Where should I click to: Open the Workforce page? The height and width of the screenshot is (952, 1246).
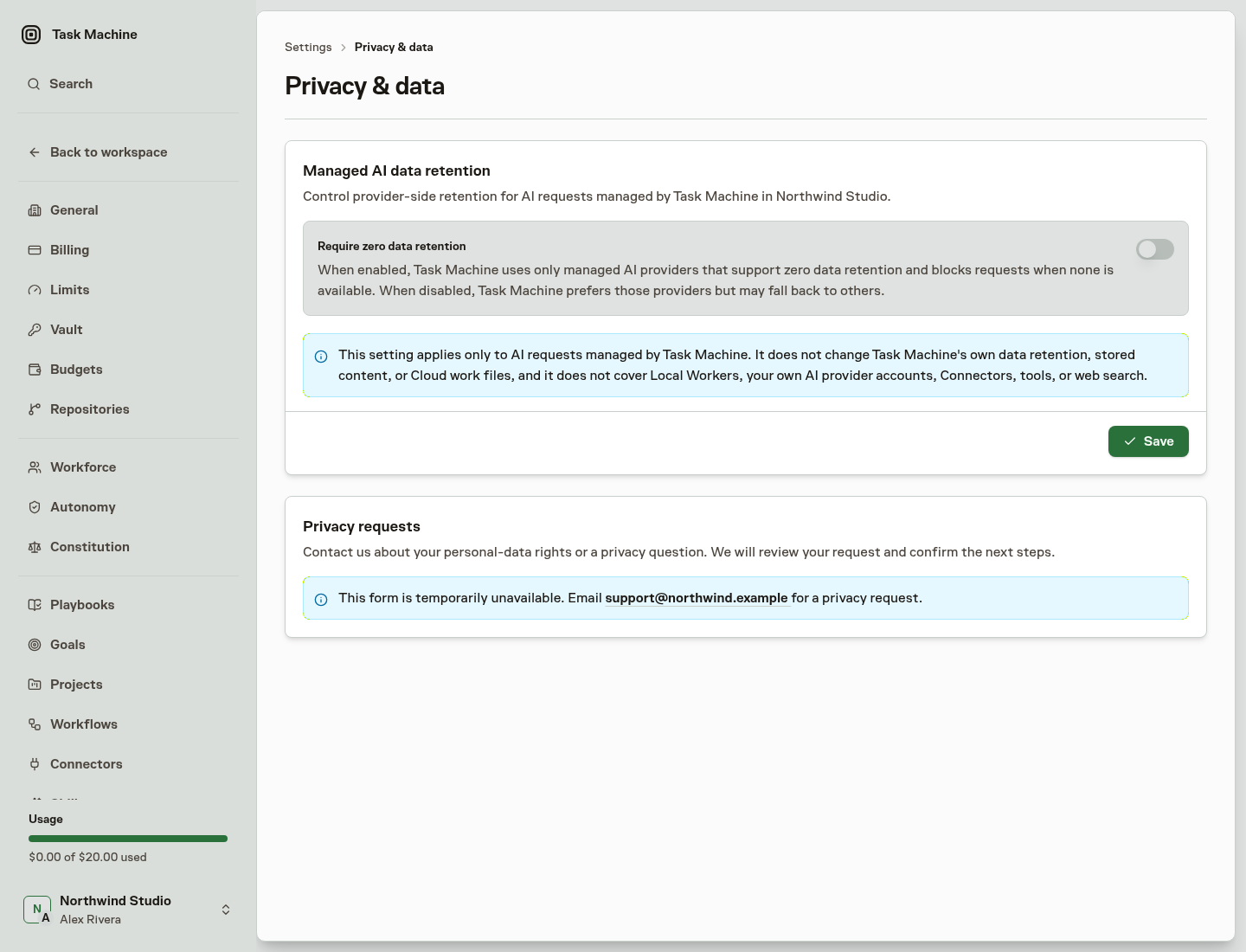pos(128,467)
